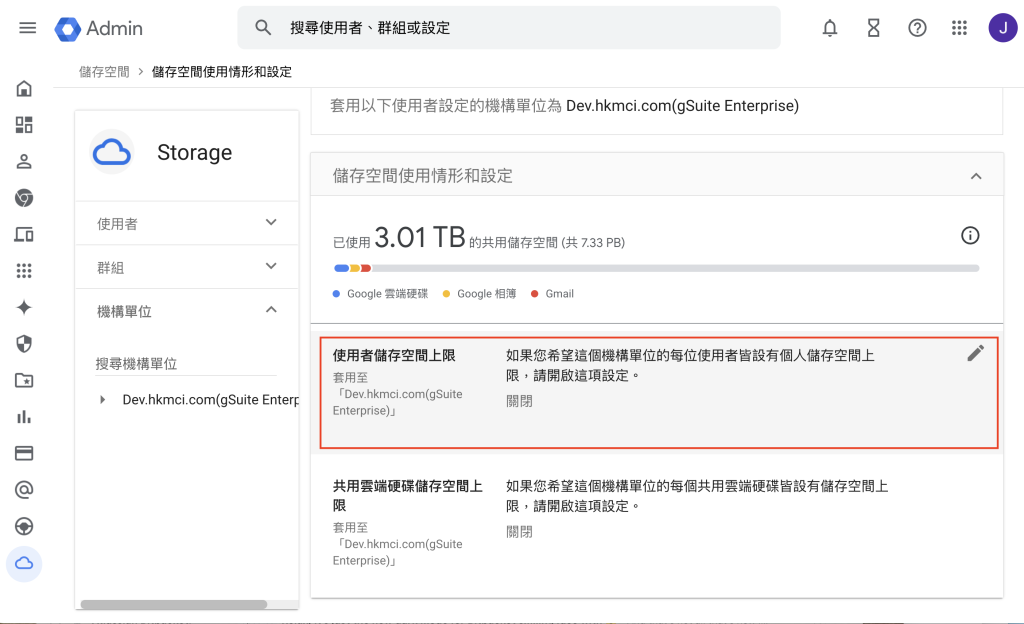
Task: Click the Google Admin logo
Action: pyautogui.click(x=99, y=28)
